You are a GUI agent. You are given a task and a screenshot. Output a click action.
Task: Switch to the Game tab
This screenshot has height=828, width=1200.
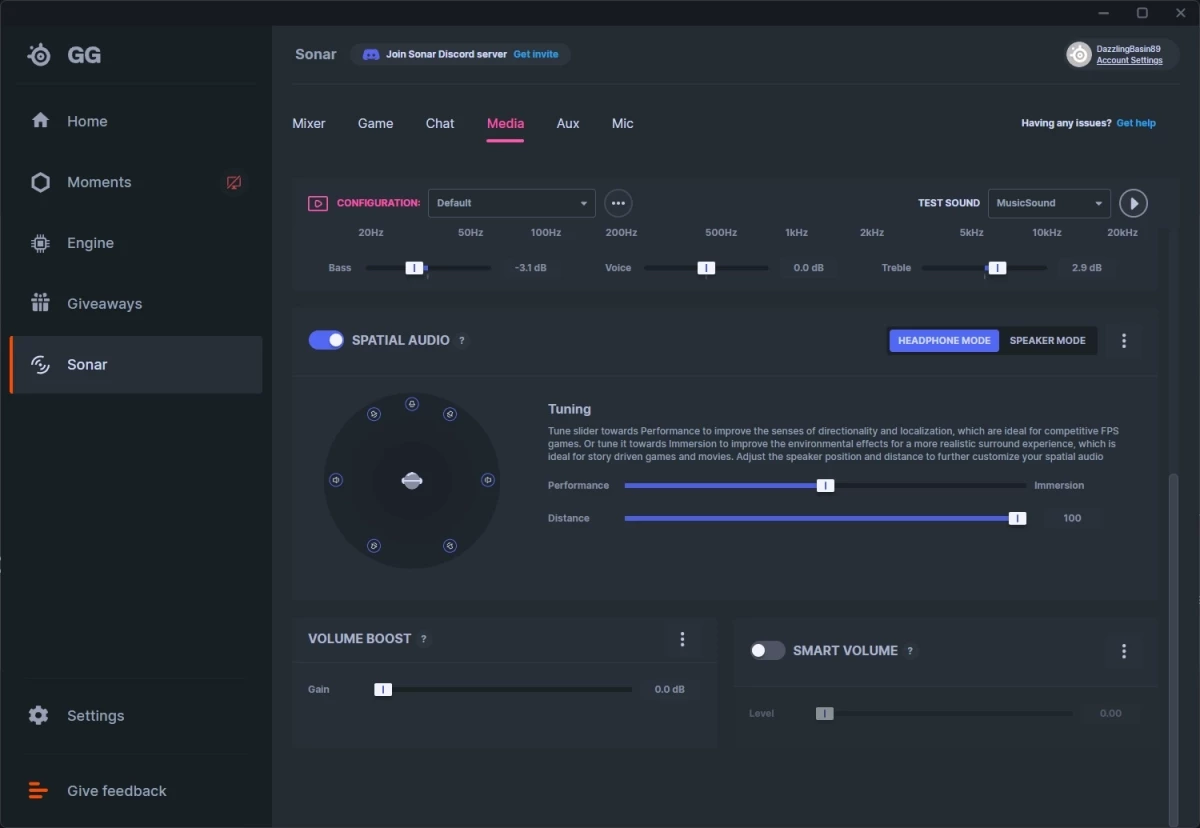(x=376, y=124)
